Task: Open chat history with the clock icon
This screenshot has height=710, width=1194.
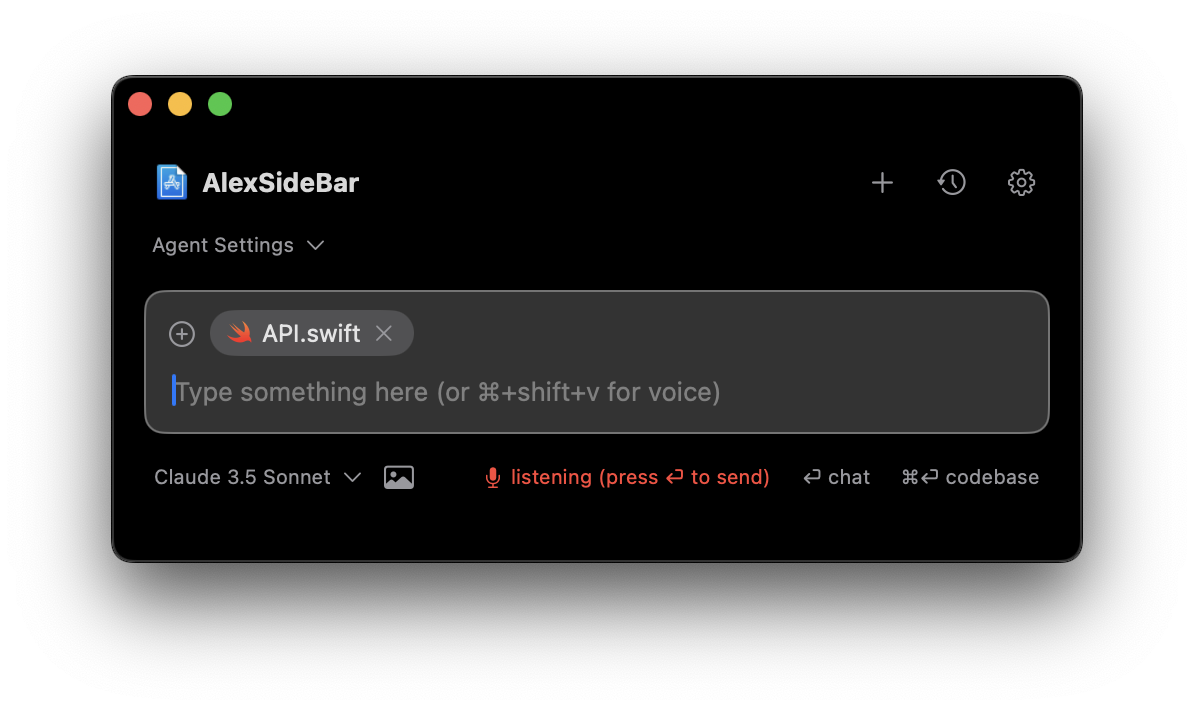Action: 951,182
